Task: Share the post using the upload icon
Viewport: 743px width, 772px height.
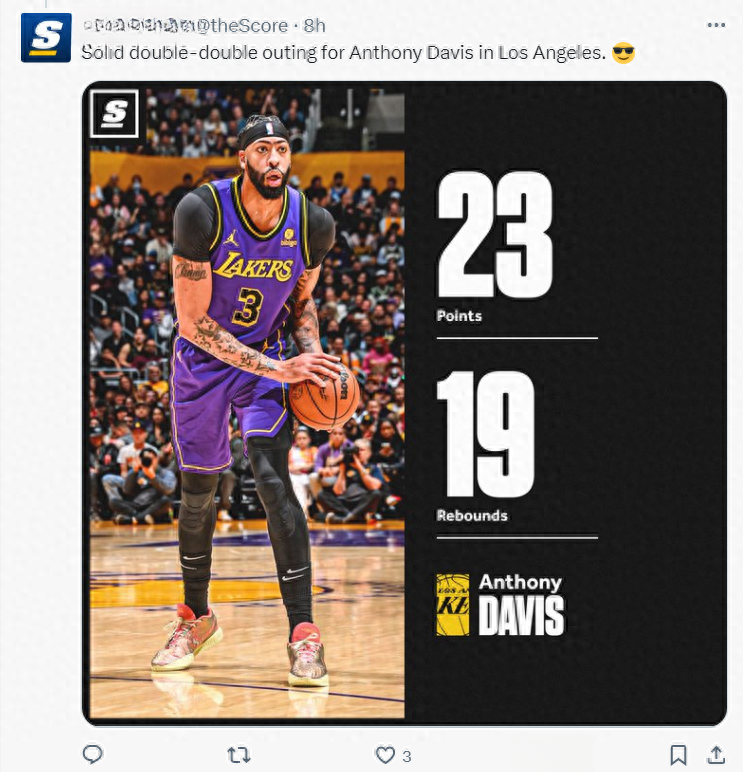Action: click(716, 754)
